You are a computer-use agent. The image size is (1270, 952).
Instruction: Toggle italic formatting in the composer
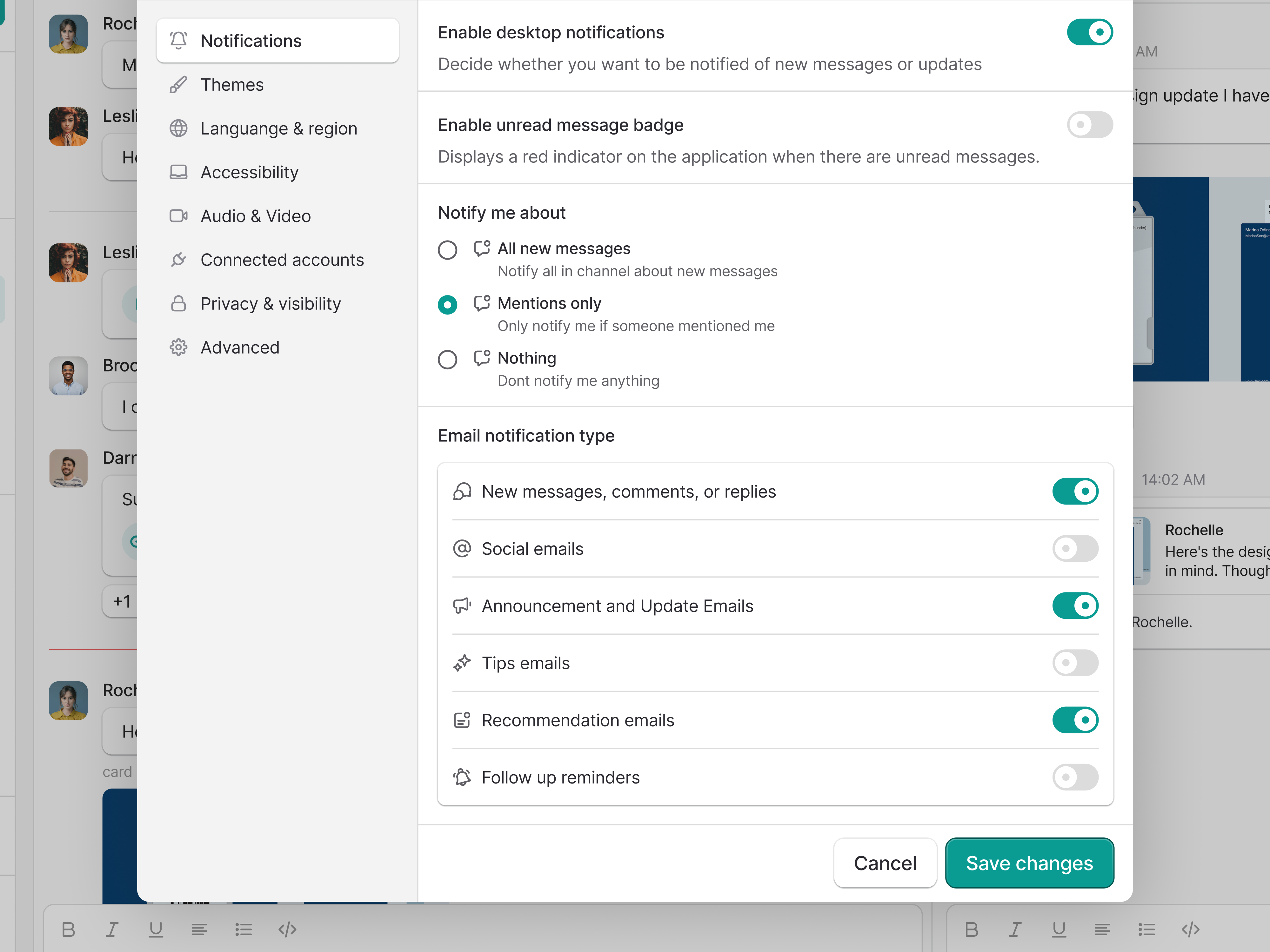pyautogui.click(x=112, y=929)
